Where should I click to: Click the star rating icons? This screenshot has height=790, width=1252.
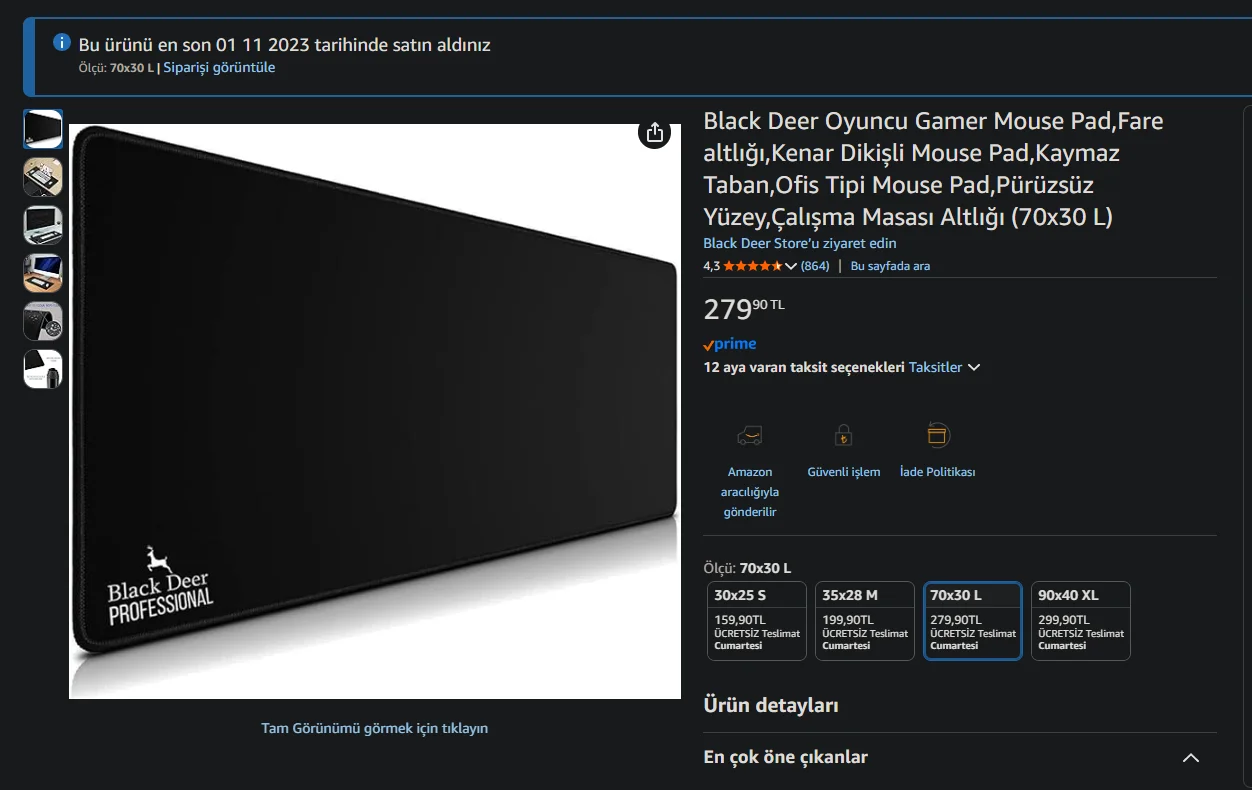753,266
